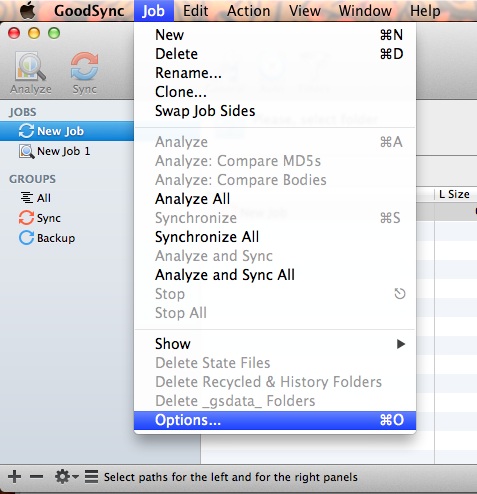Click the minus remove job button
Image resolution: width=477 pixels, height=494 pixels.
pyautogui.click(x=36, y=477)
